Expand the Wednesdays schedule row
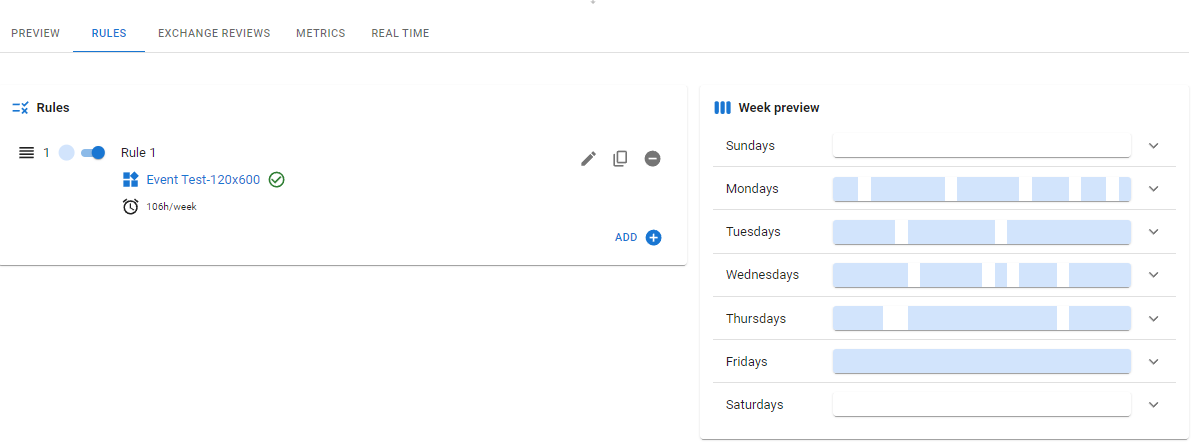The width and height of the screenshot is (1196, 444). pyautogui.click(x=1153, y=275)
